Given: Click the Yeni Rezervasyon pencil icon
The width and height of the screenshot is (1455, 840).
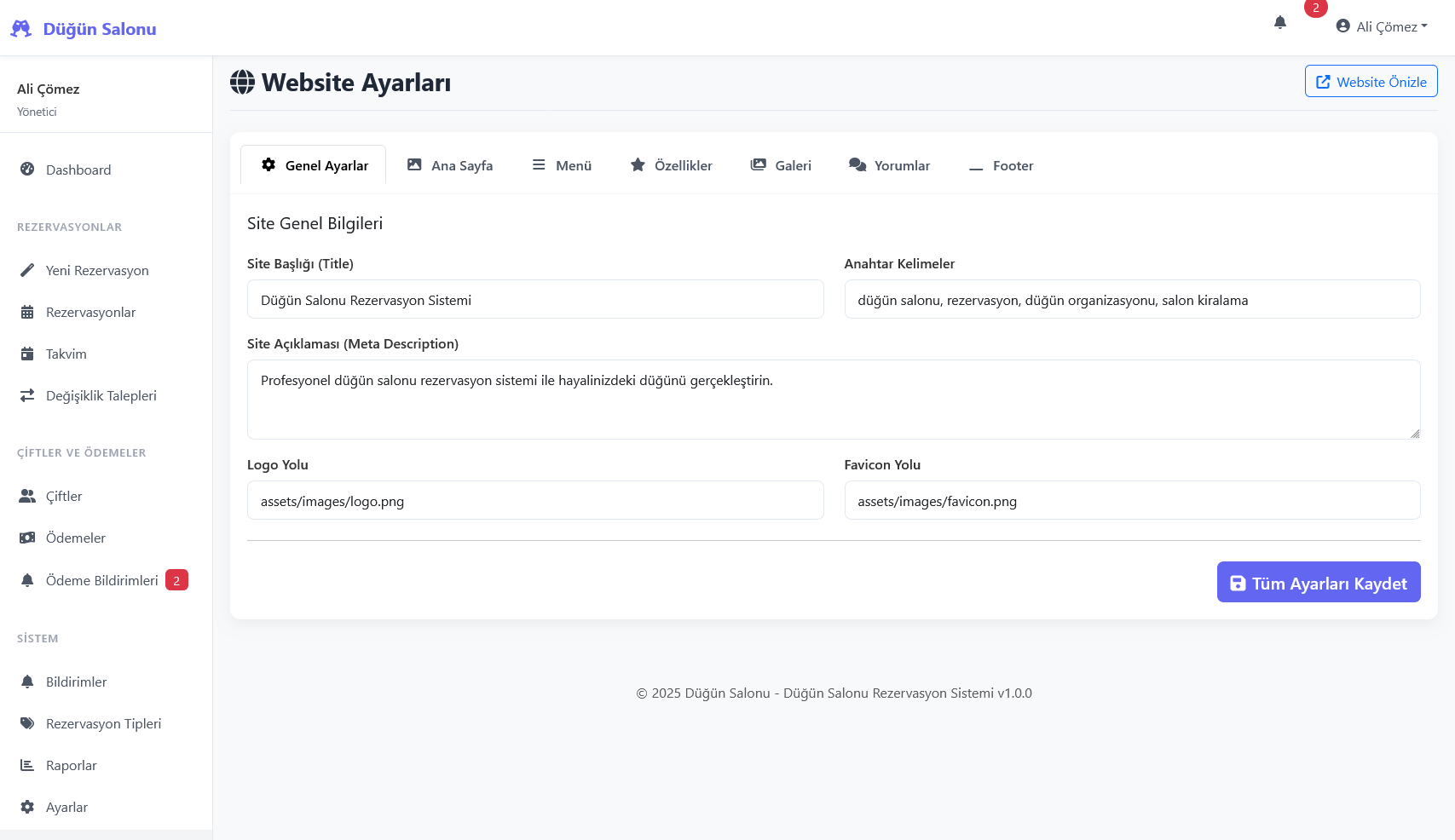Looking at the screenshot, I should tap(27, 270).
